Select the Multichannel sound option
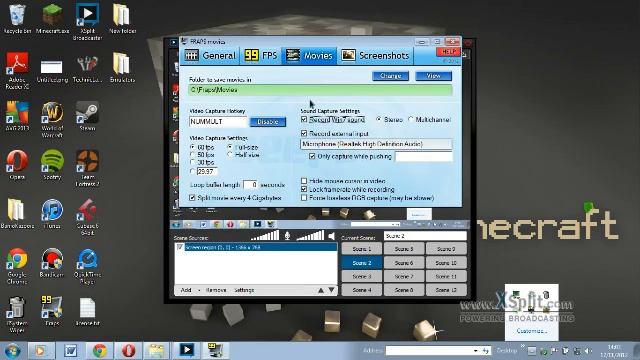This screenshot has height=360, width=640. point(411,120)
